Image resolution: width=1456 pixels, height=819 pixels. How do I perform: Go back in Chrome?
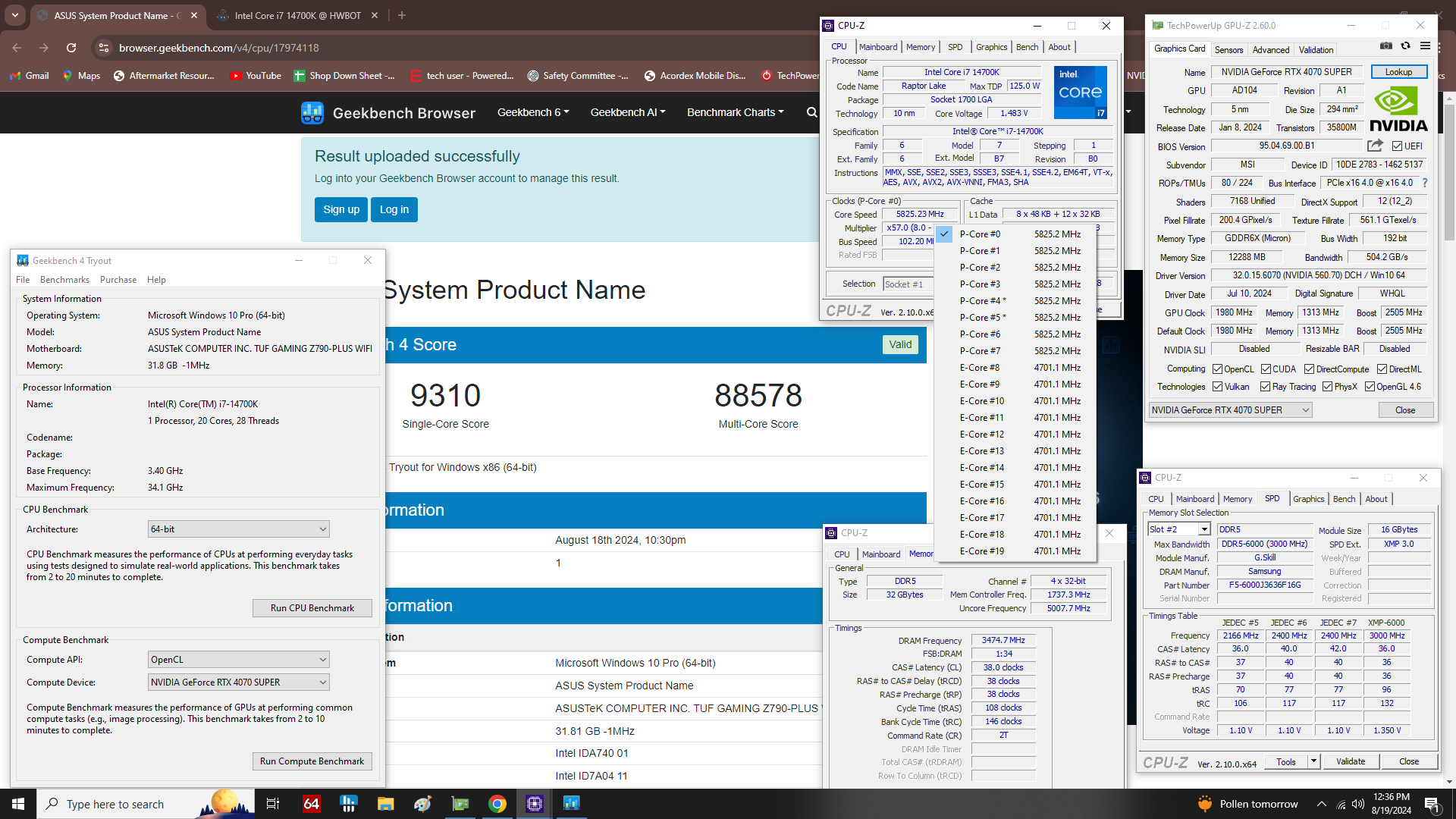[17, 48]
